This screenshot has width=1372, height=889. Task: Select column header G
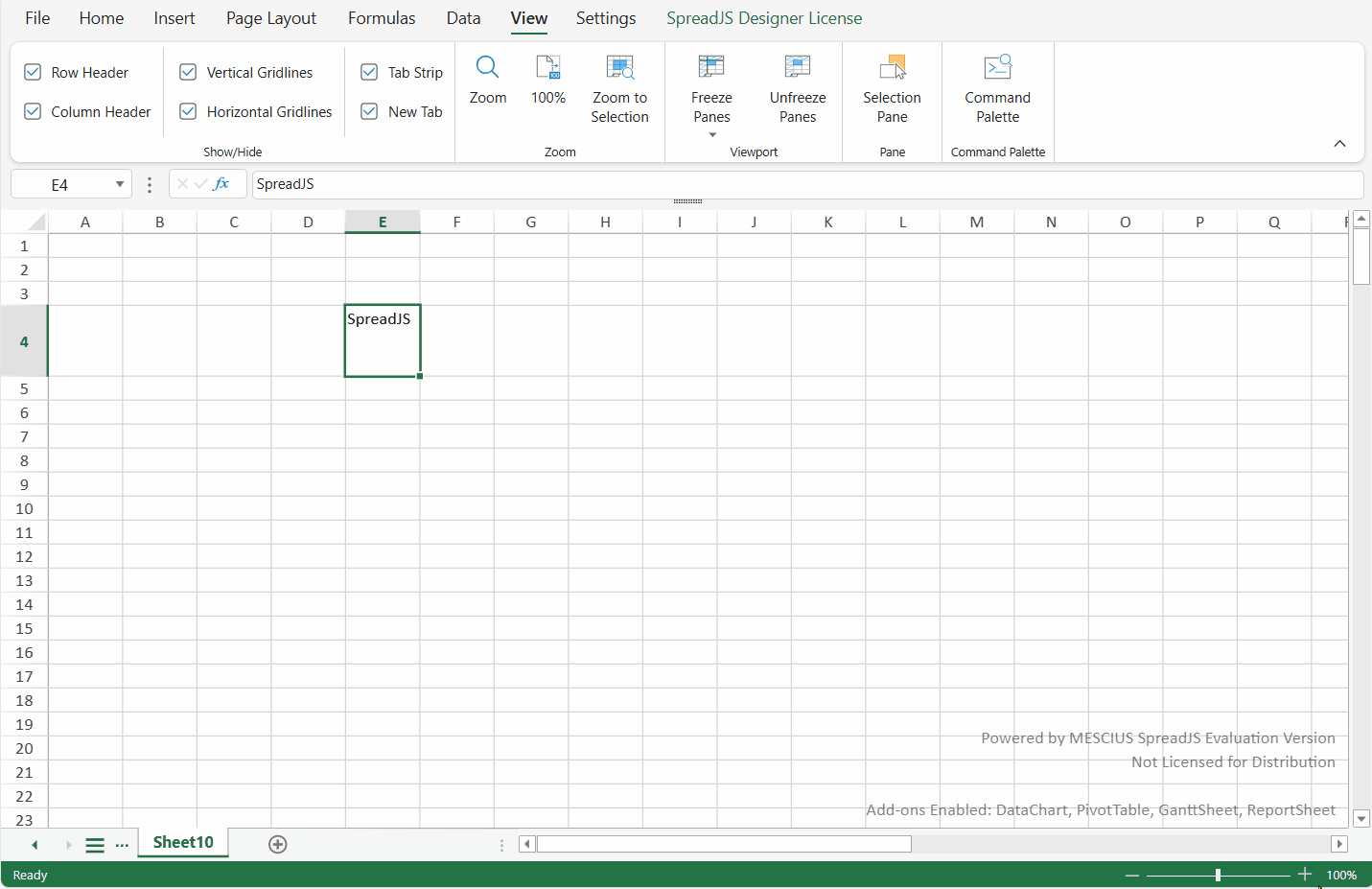click(x=531, y=222)
